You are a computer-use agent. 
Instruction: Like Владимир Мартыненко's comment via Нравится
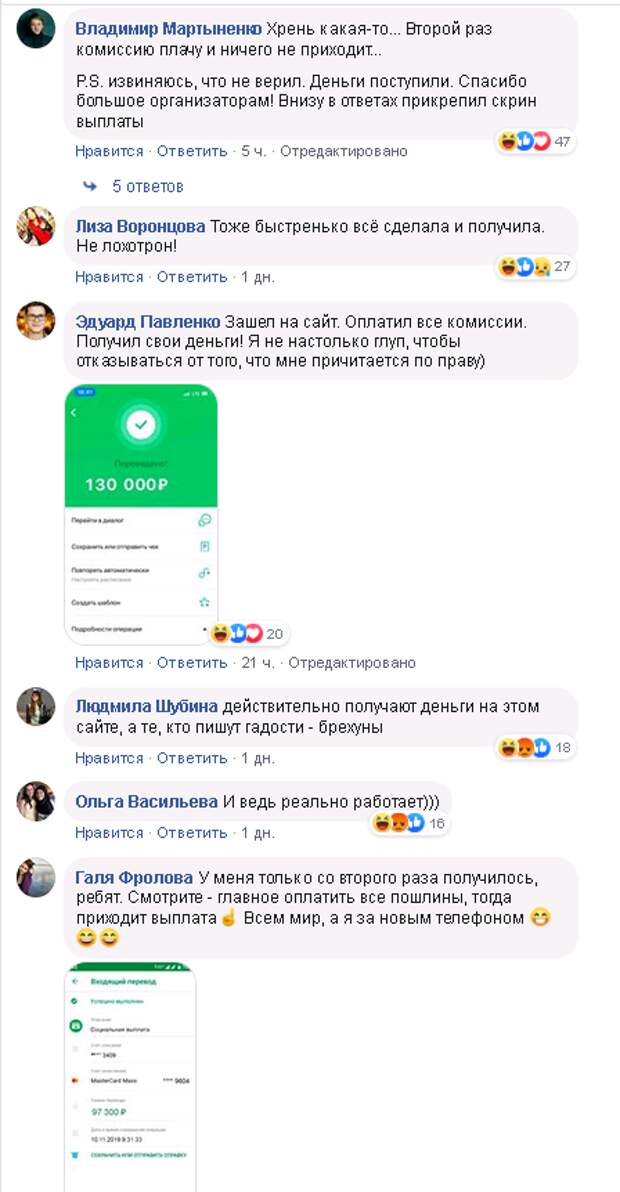click(109, 151)
